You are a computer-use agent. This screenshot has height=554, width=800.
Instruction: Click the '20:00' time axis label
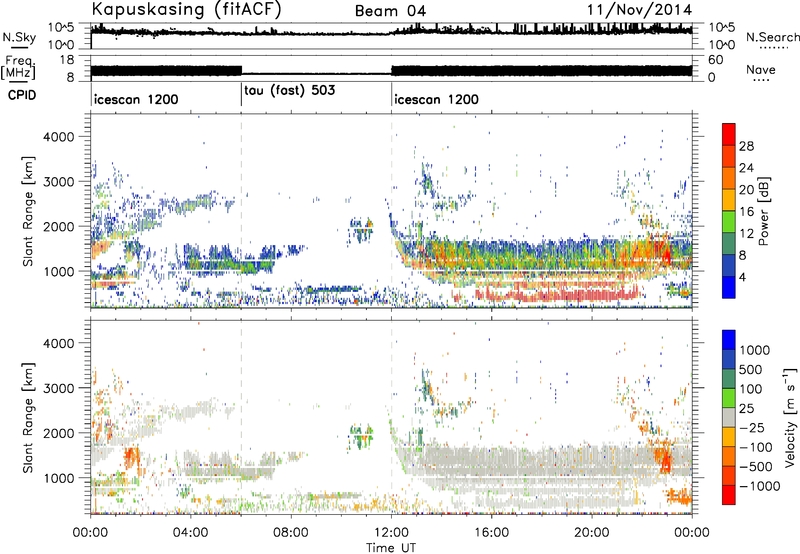click(x=592, y=533)
